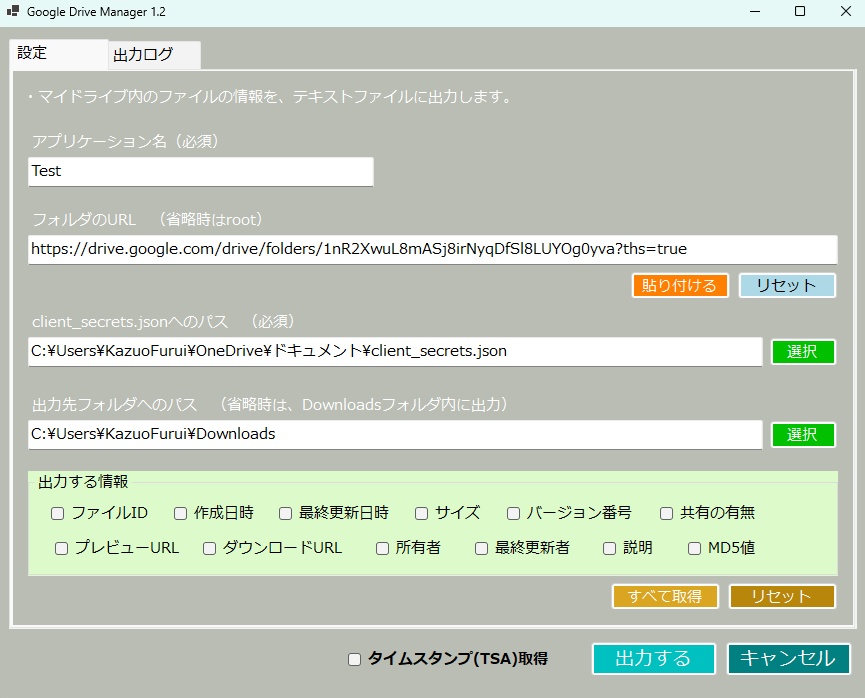The width and height of the screenshot is (865, 698).
Task: Select the 設定 tab
Action: (58, 54)
